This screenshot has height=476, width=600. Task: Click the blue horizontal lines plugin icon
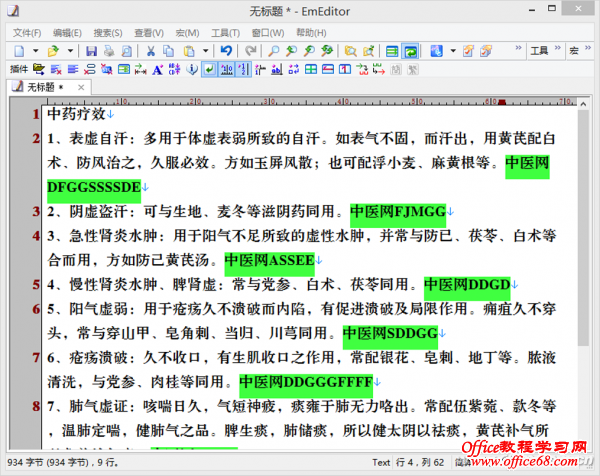(73, 69)
